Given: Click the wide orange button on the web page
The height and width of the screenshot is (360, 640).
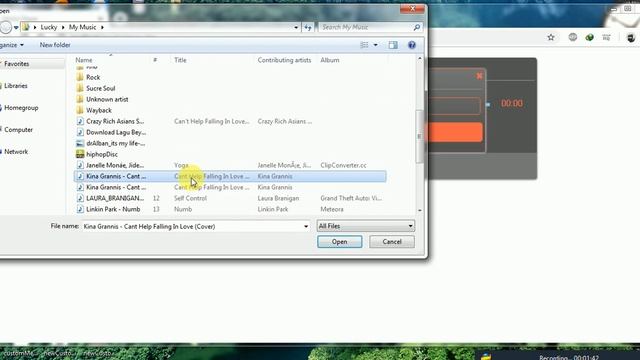Looking at the screenshot, I should pos(455,132).
